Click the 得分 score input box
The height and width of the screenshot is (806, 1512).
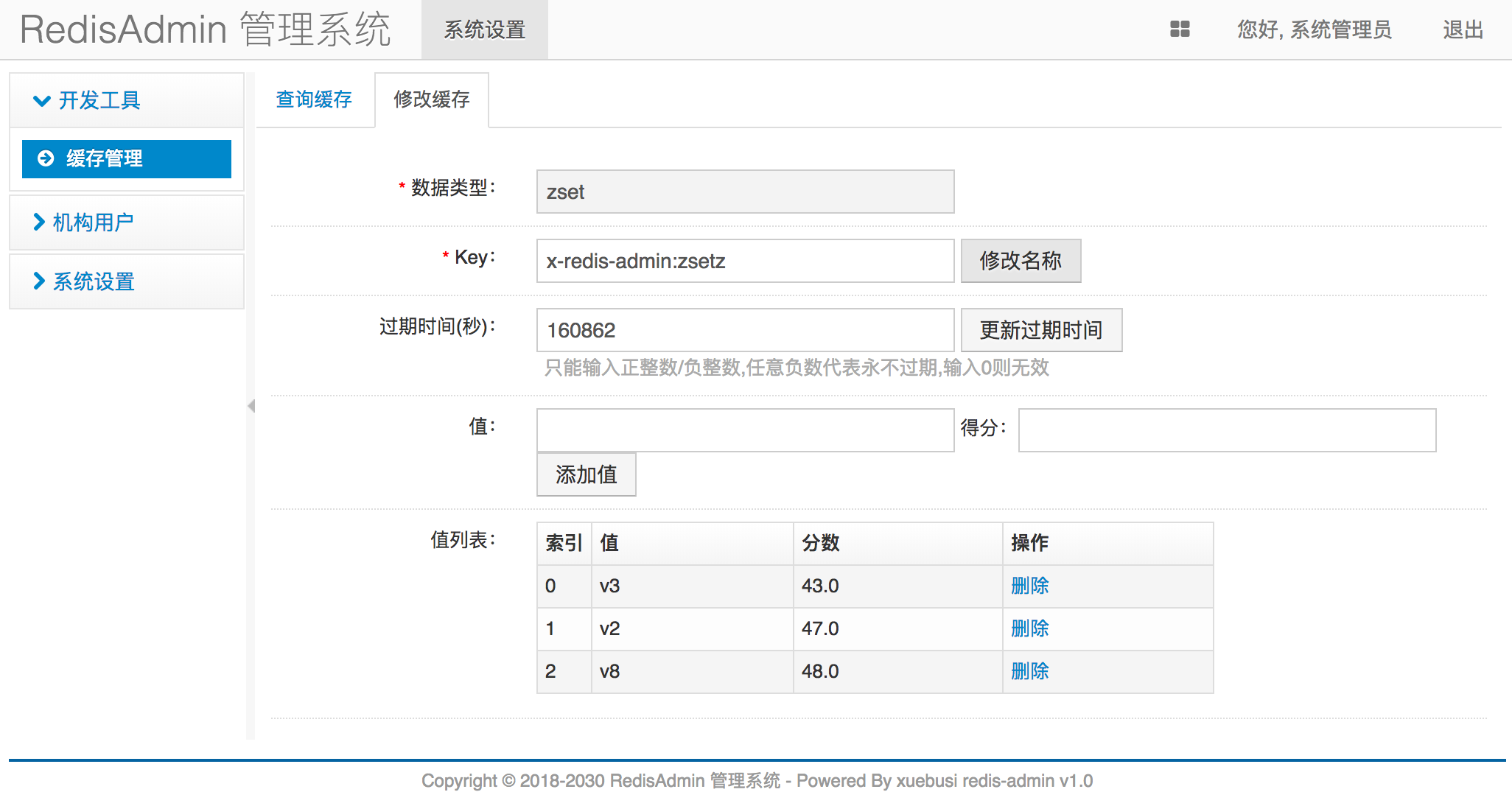1226,430
